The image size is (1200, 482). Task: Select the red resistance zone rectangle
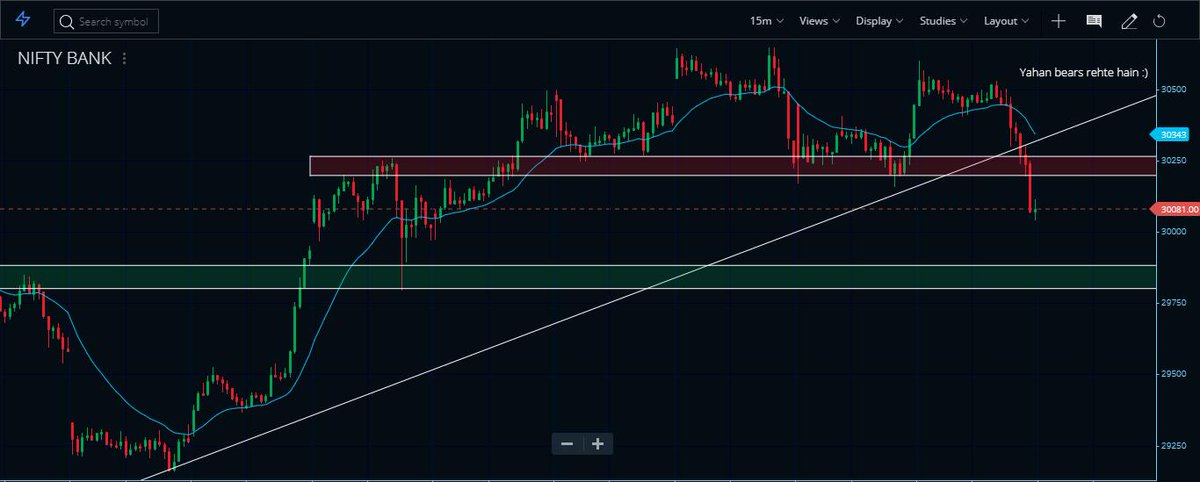(x=732, y=166)
